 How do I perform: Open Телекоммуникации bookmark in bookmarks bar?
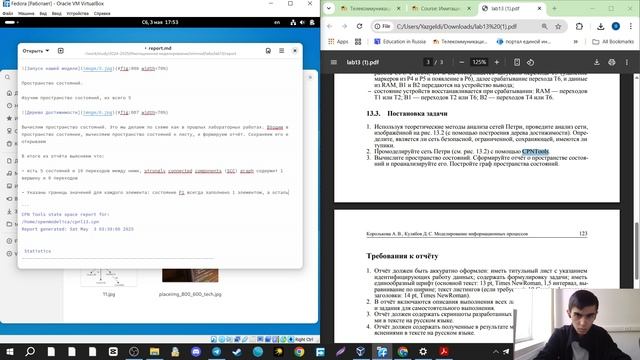(x=460, y=41)
